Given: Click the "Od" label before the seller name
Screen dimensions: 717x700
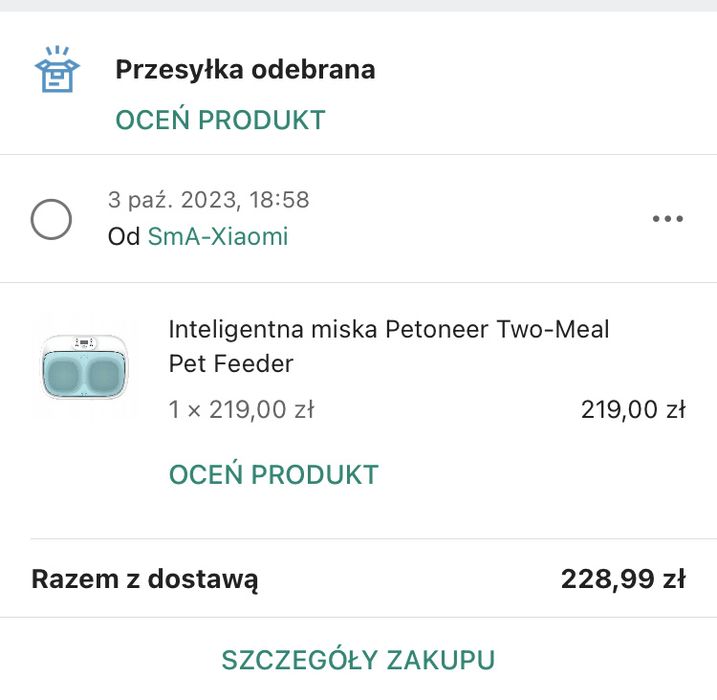Looking at the screenshot, I should click(123, 237).
